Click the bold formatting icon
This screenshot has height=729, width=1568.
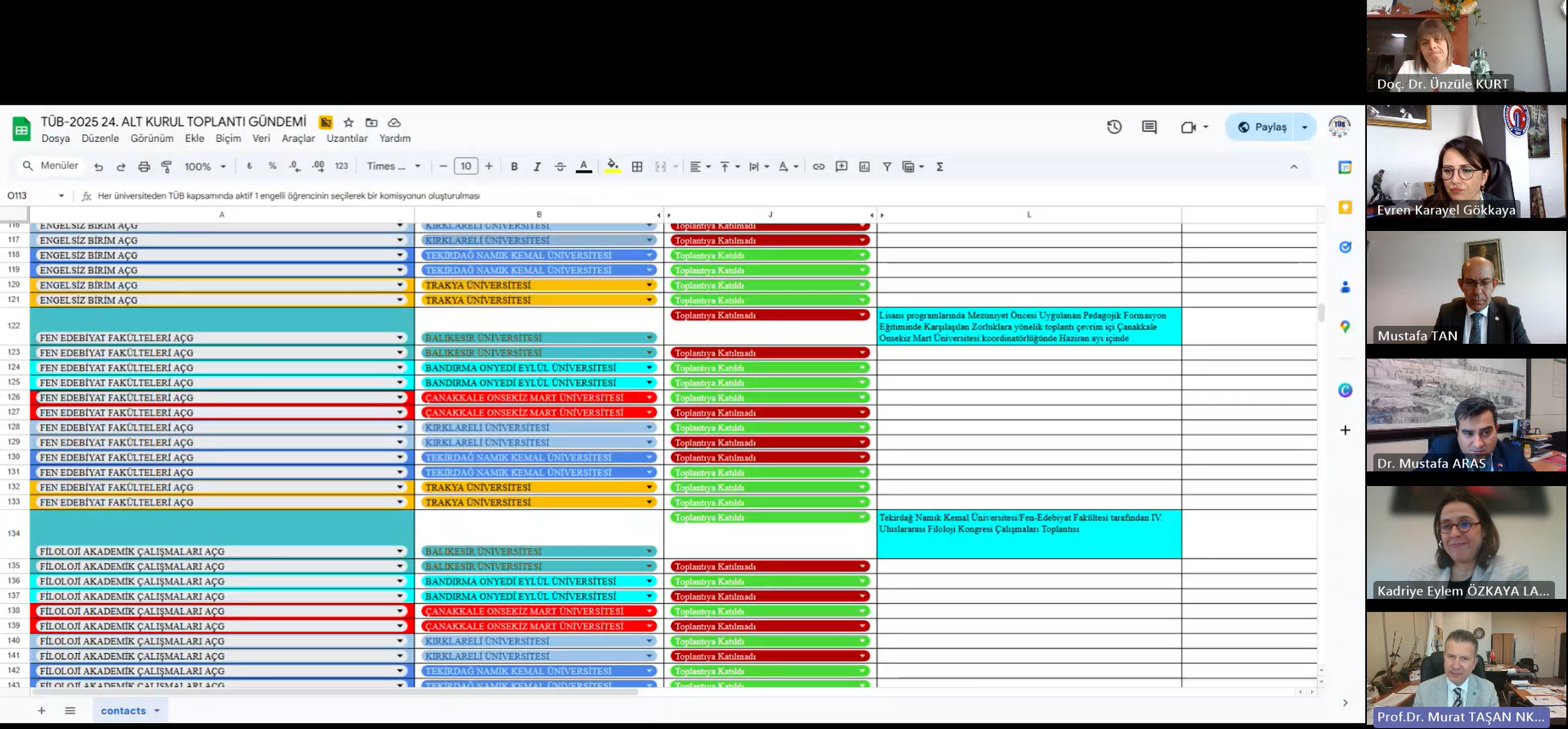tap(514, 167)
